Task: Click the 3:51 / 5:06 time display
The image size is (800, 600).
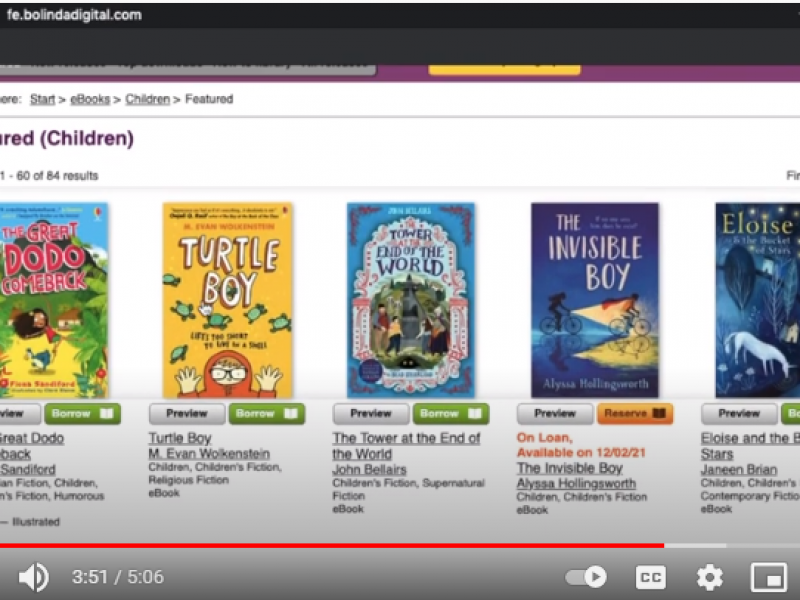Action: [x=118, y=577]
